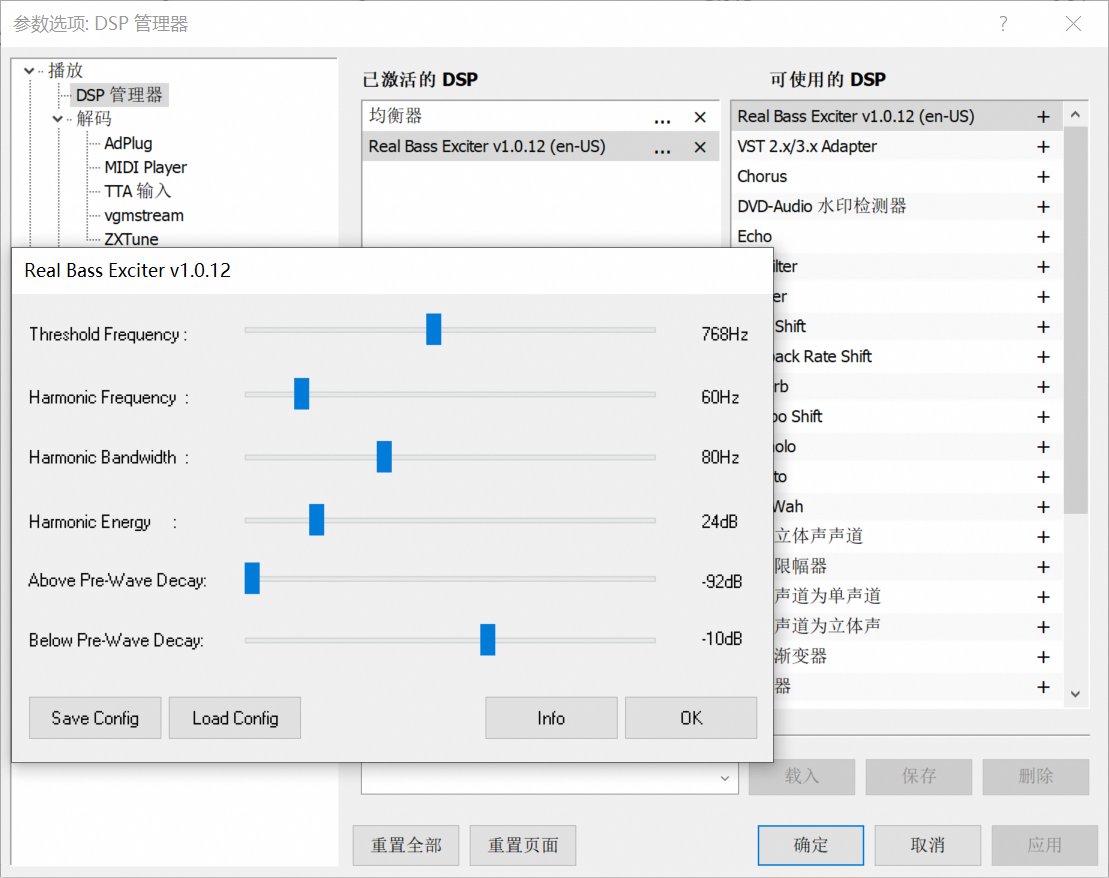Click Threshold Frequency slider handle
Image resolution: width=1109 pixels, height=878 pixels.
click(x=434, y=330)
